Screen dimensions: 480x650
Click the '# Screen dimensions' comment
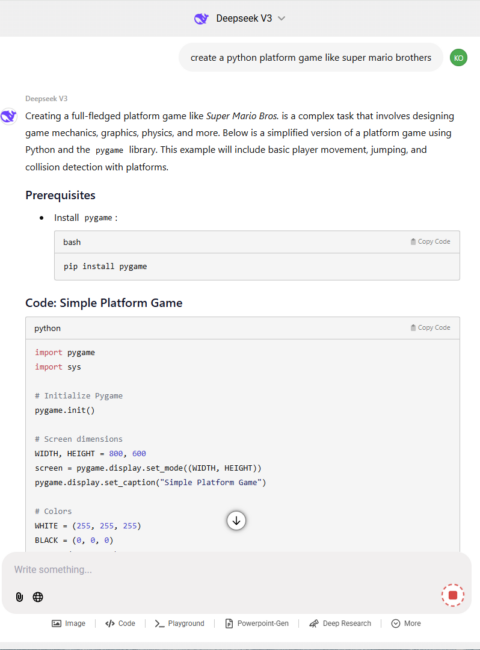coord(79,439)
